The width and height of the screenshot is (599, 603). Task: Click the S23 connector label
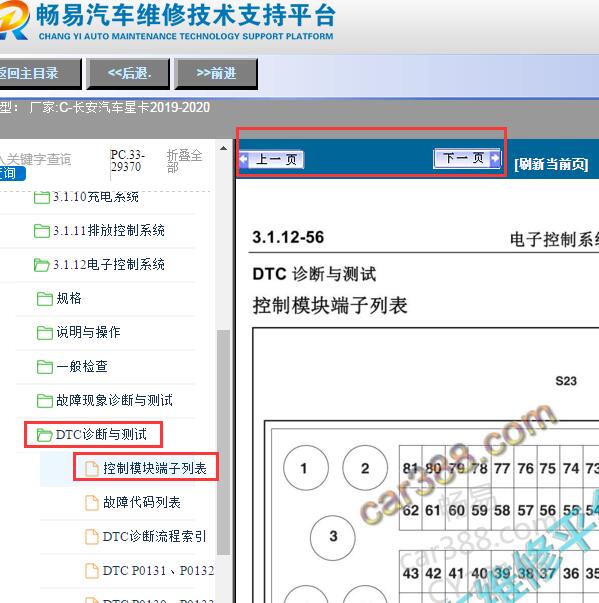point(566,381)
